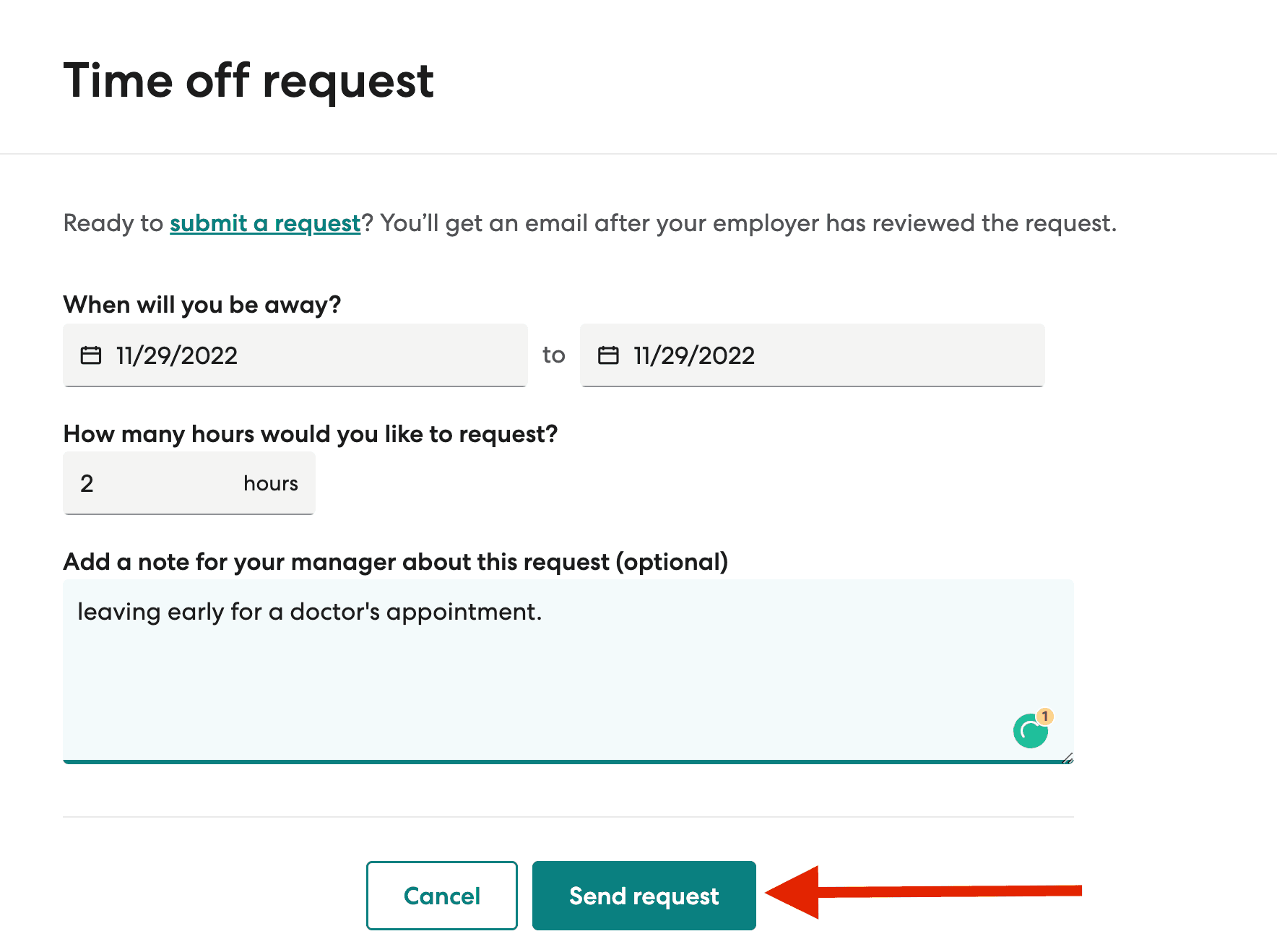
Task: Click the note textarea resize handle
Action: coord(1068,758)
